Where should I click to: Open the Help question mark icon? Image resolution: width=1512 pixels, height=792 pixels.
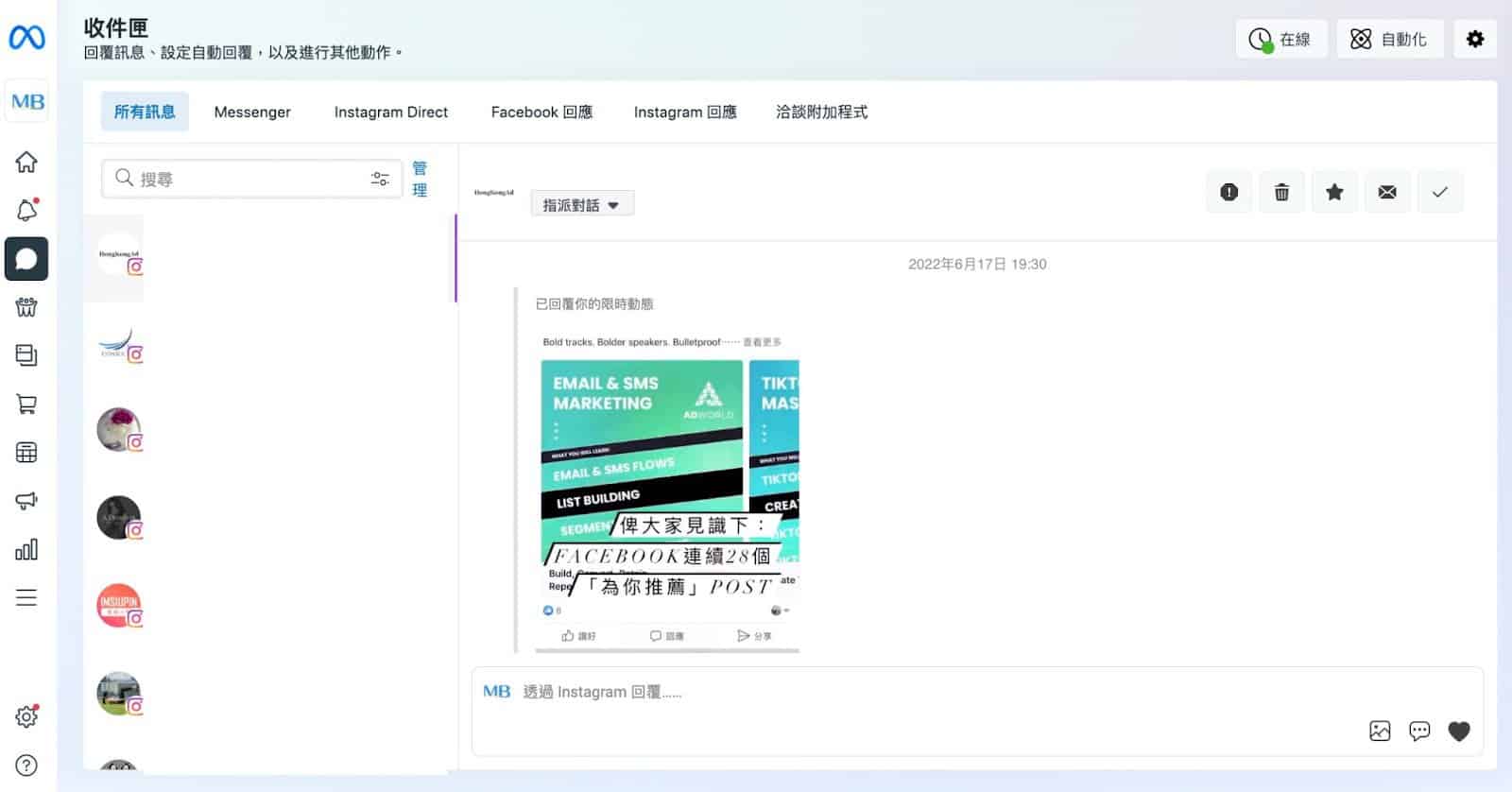point(26,766)
